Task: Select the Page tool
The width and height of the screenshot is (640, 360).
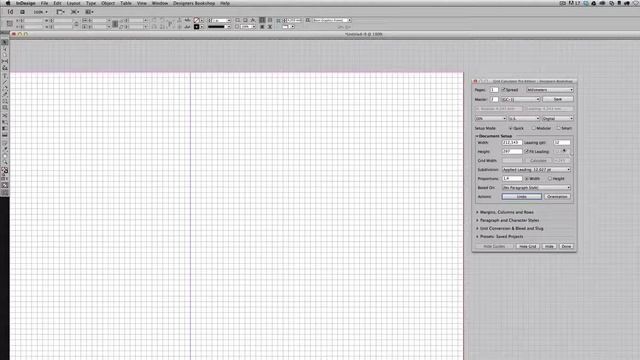Action: (x=4, y=55)
